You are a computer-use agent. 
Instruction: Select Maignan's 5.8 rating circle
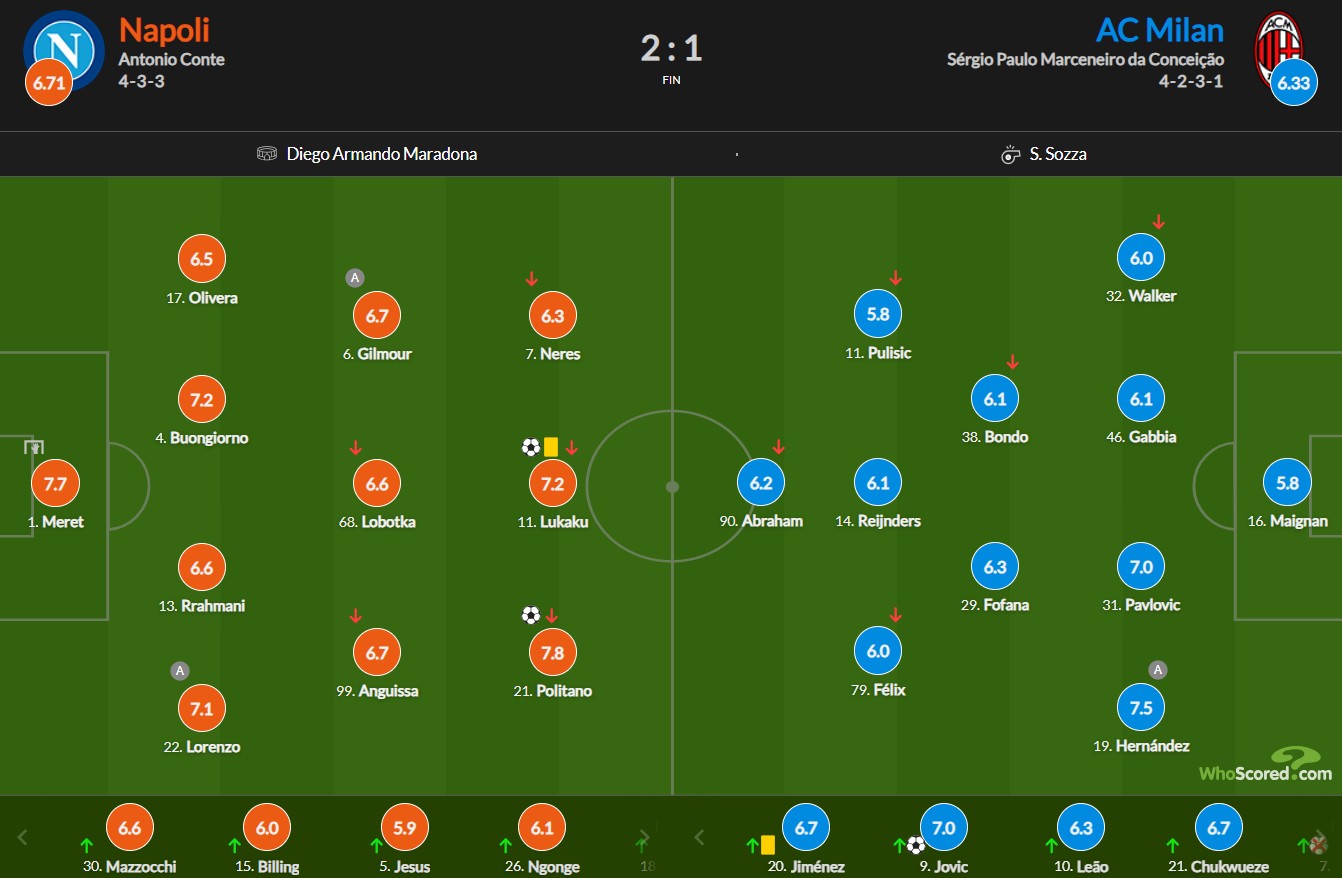click(x=1287, y=483)
